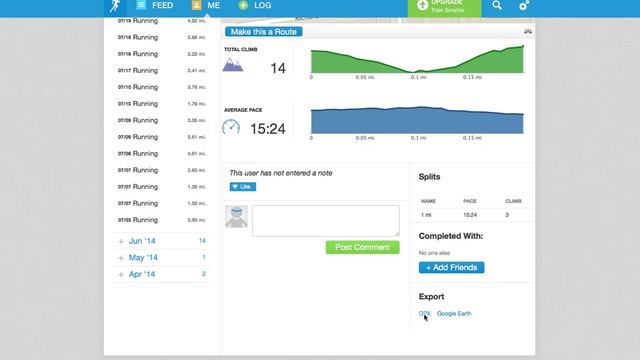
Task: Export activity as GPX
Action: pyautogui.click(x=424, y=313)
